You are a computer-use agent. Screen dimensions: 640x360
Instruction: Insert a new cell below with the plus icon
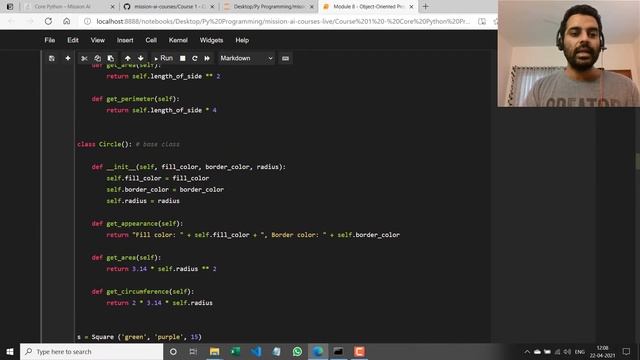[68, 58]
